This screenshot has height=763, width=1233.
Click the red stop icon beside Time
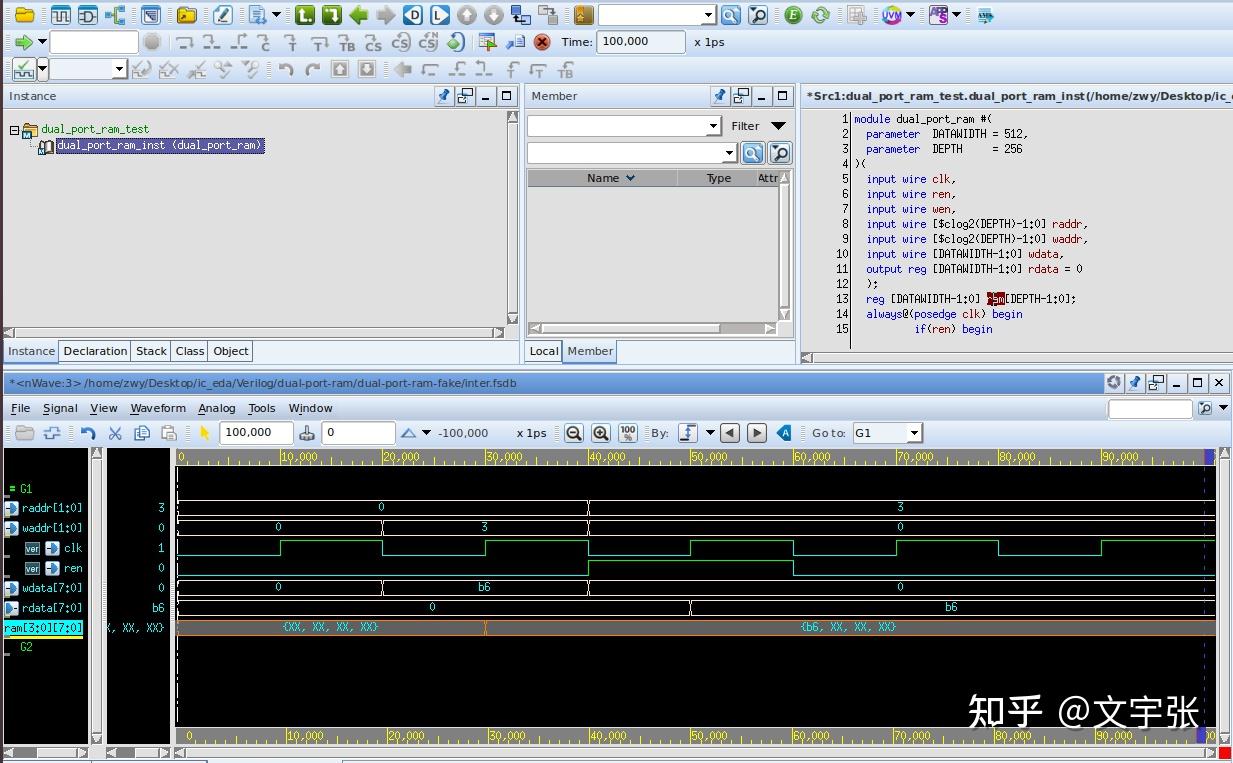(x=542, y=42)
